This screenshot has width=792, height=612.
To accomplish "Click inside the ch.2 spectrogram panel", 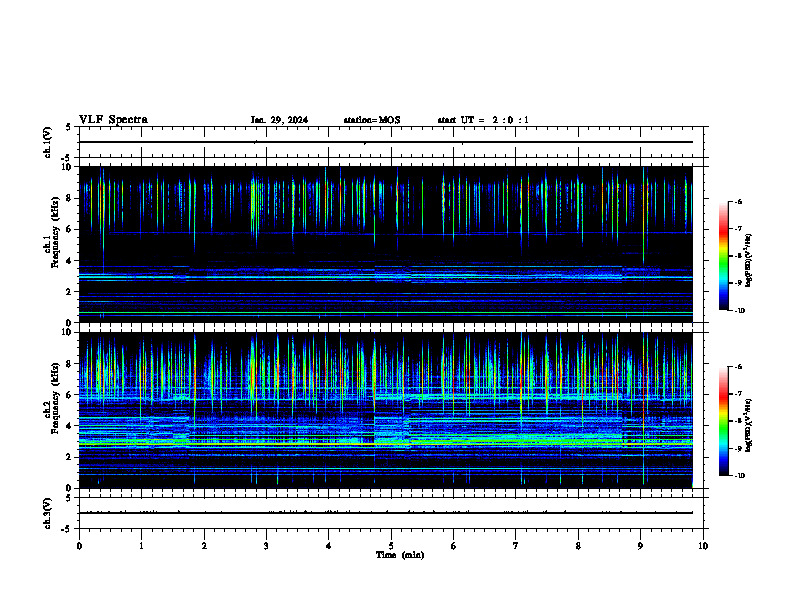I will [x=385, y=410].
